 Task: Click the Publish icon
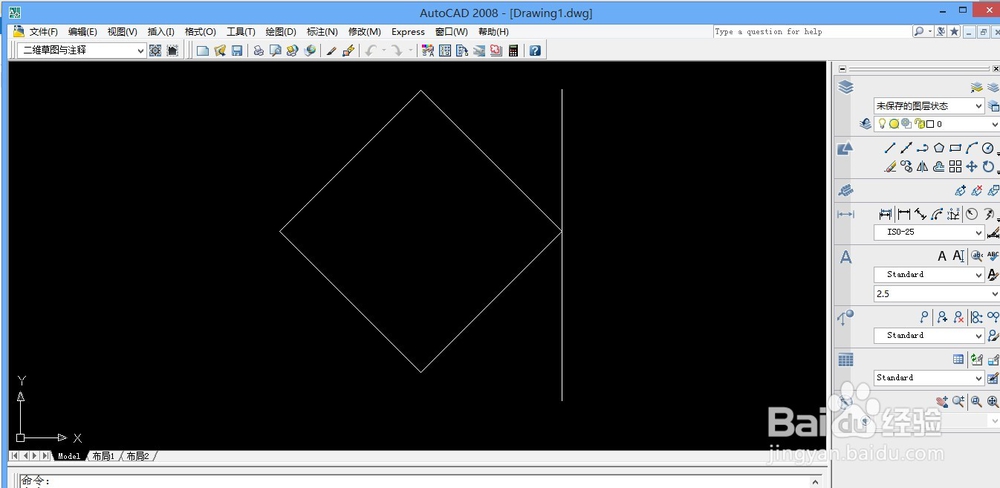pyautogui.click(x=292, y=50)
